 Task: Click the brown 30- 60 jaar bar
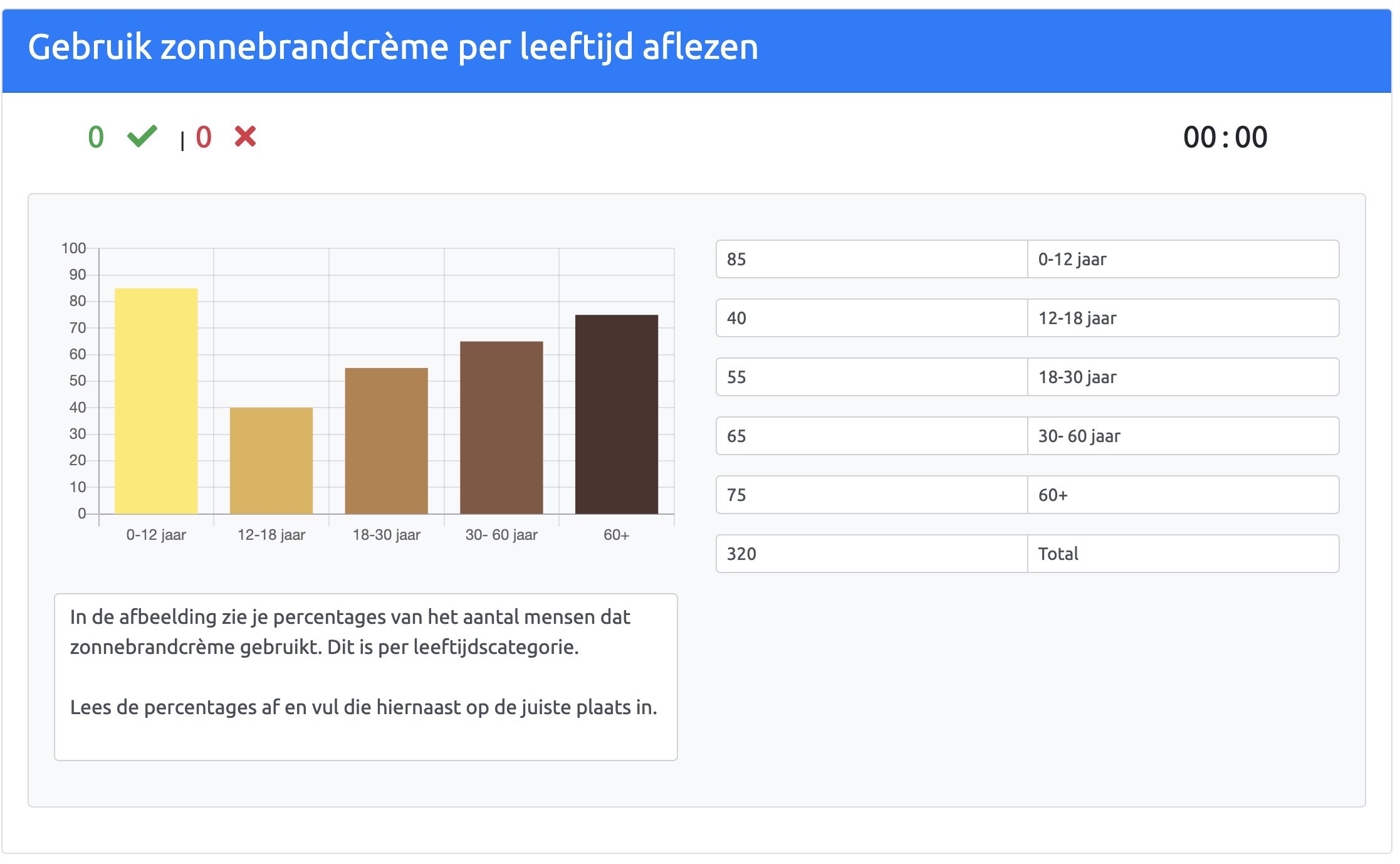click(501, 428)
